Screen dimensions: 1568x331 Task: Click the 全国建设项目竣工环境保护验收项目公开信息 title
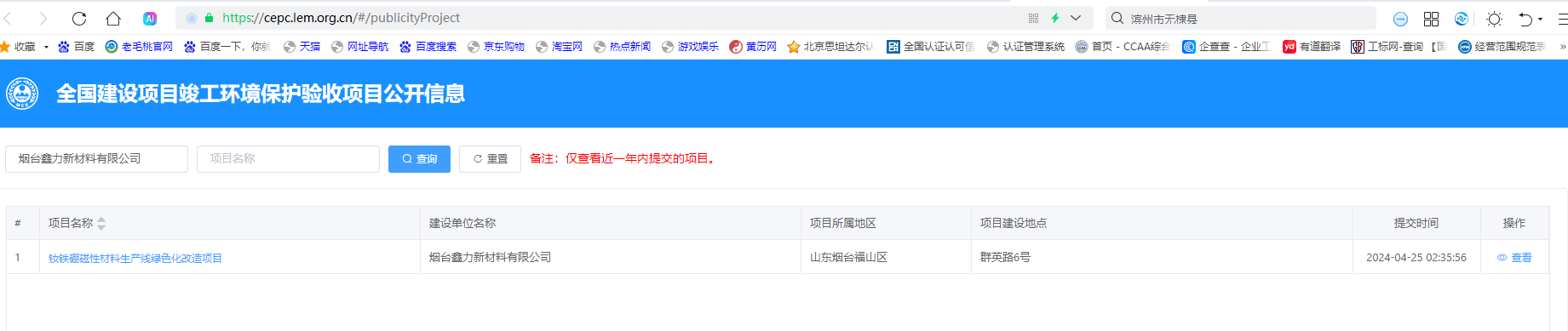pyautogui.click(x=261, y=94)
